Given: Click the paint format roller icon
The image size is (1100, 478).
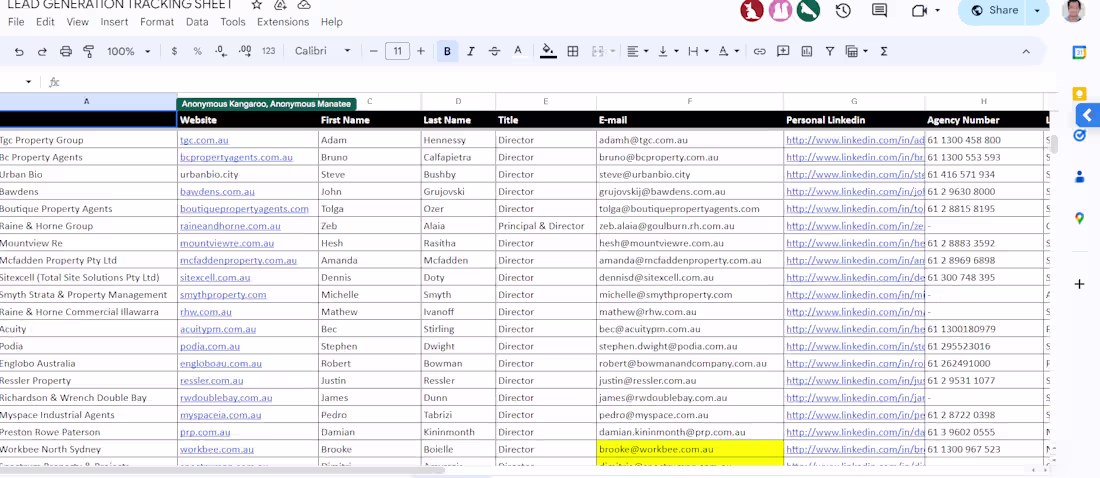Looking at the screenshot, I should pos(88,51).
